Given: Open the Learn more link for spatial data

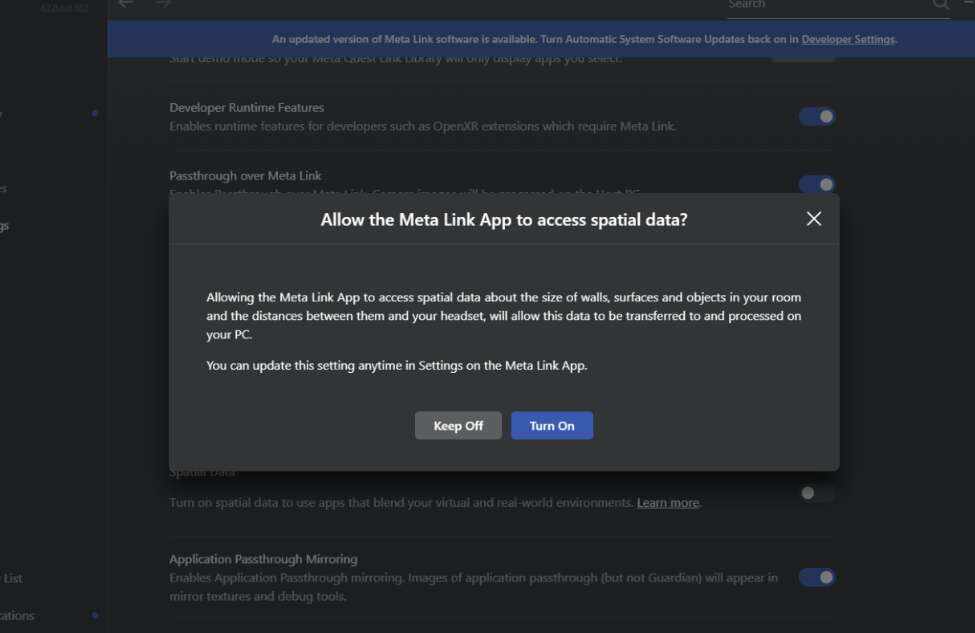Looking at the screenshot, I should (668, 503).
